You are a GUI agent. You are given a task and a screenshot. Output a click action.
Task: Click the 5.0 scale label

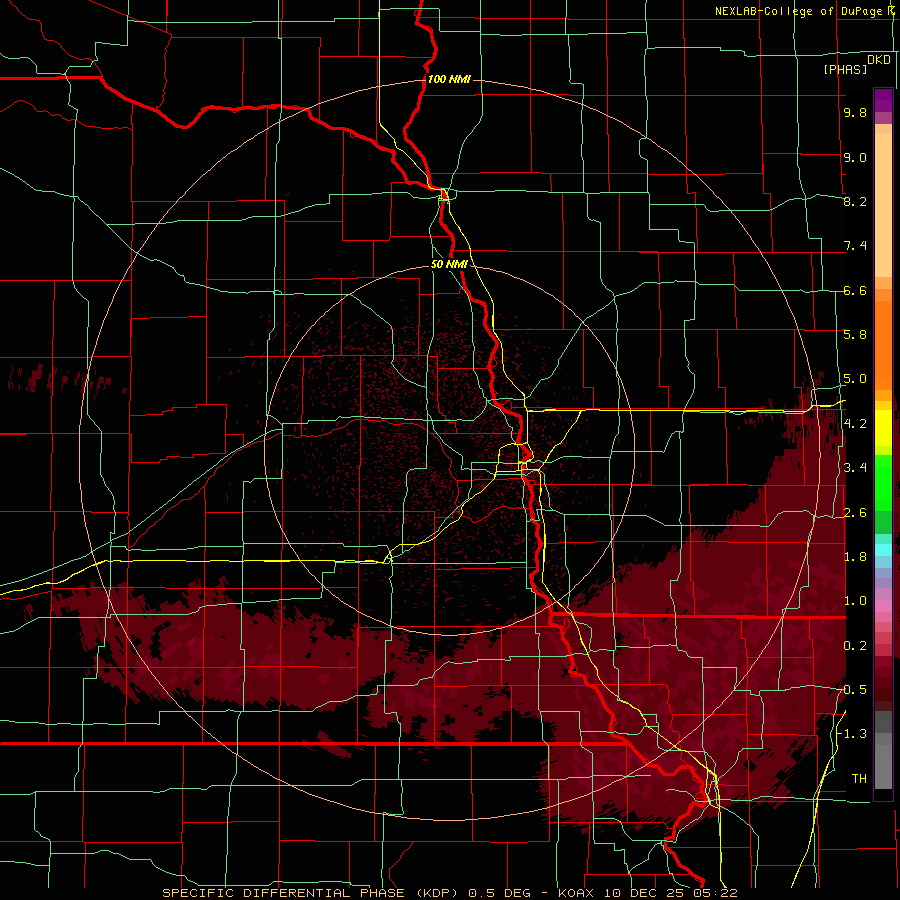coord(855,379)
